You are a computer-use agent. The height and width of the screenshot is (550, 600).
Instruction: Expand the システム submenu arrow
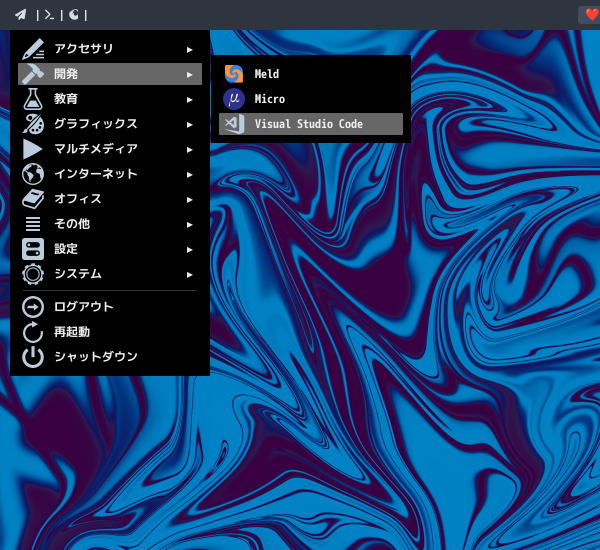tap(189, 275)
